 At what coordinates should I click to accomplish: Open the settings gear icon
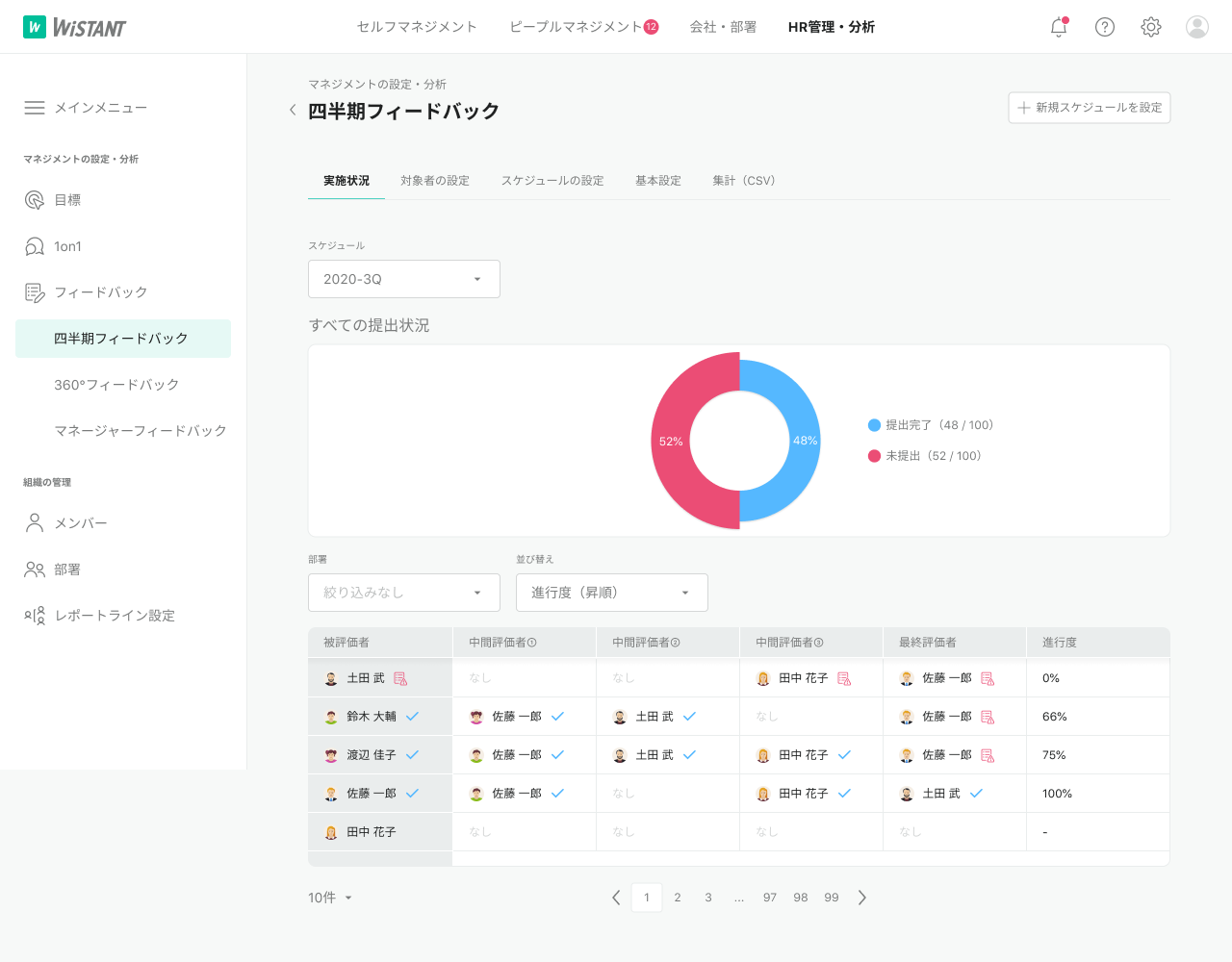1151,27
